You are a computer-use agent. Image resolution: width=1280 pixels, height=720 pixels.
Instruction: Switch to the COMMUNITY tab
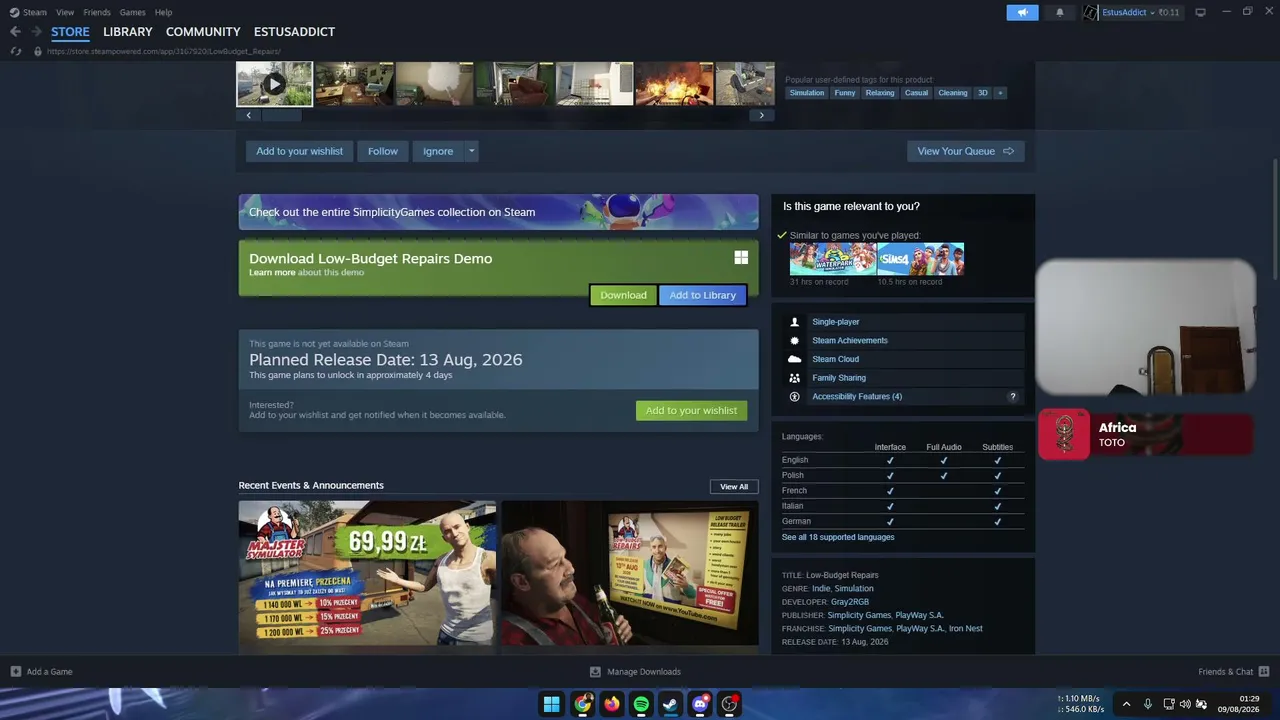coord(203,32)
